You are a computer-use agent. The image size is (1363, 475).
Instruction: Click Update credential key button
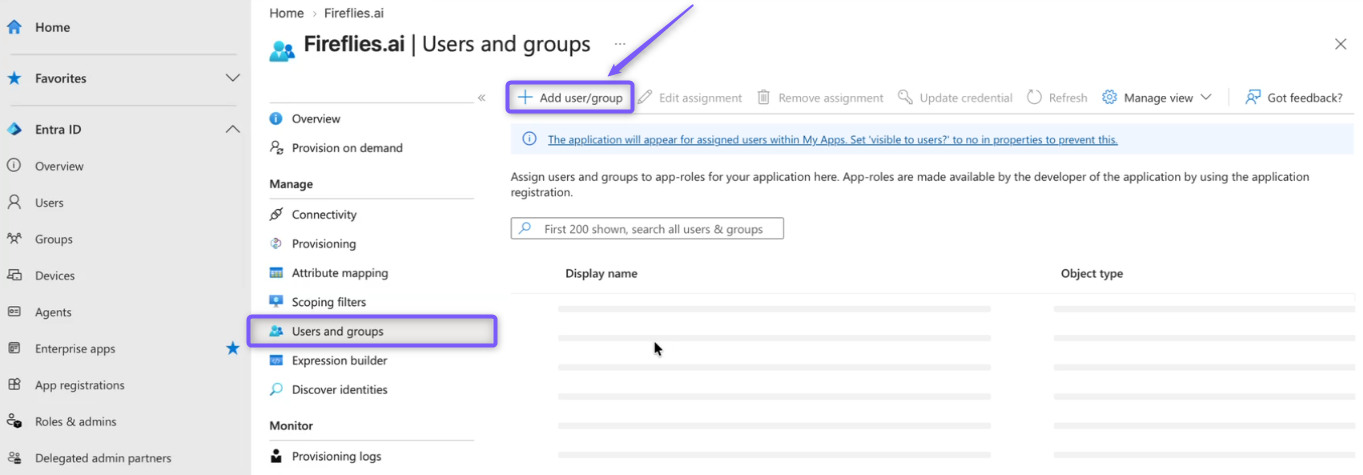[955, 97]
